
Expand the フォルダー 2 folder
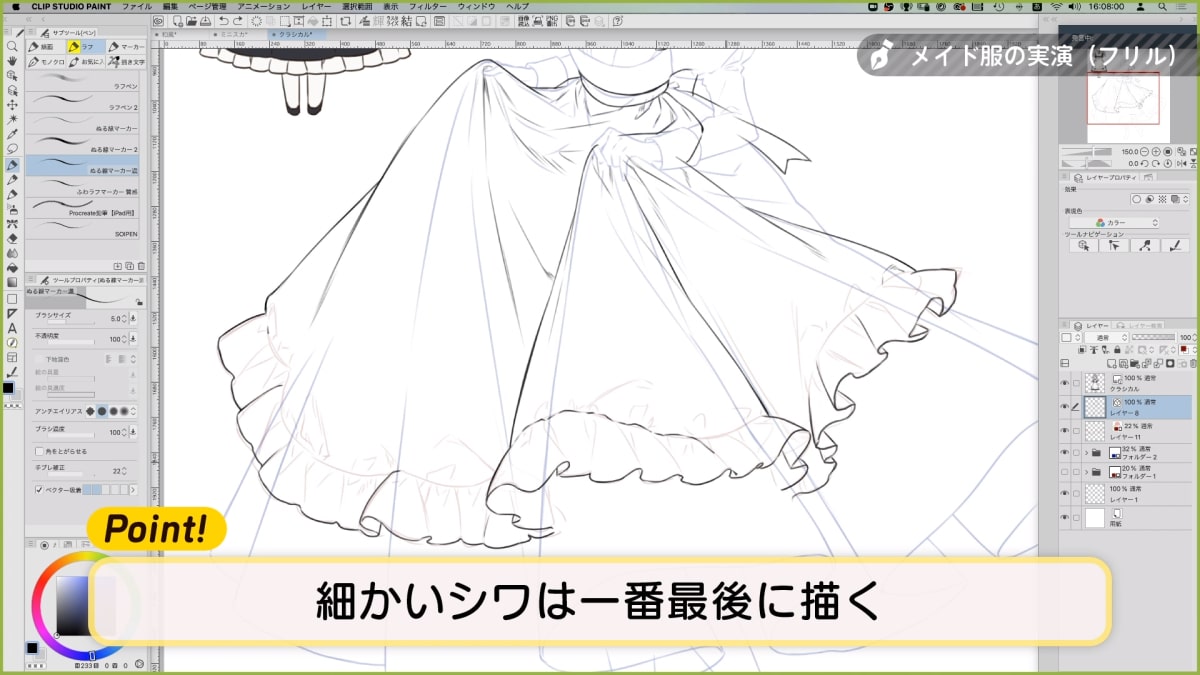1088,452
